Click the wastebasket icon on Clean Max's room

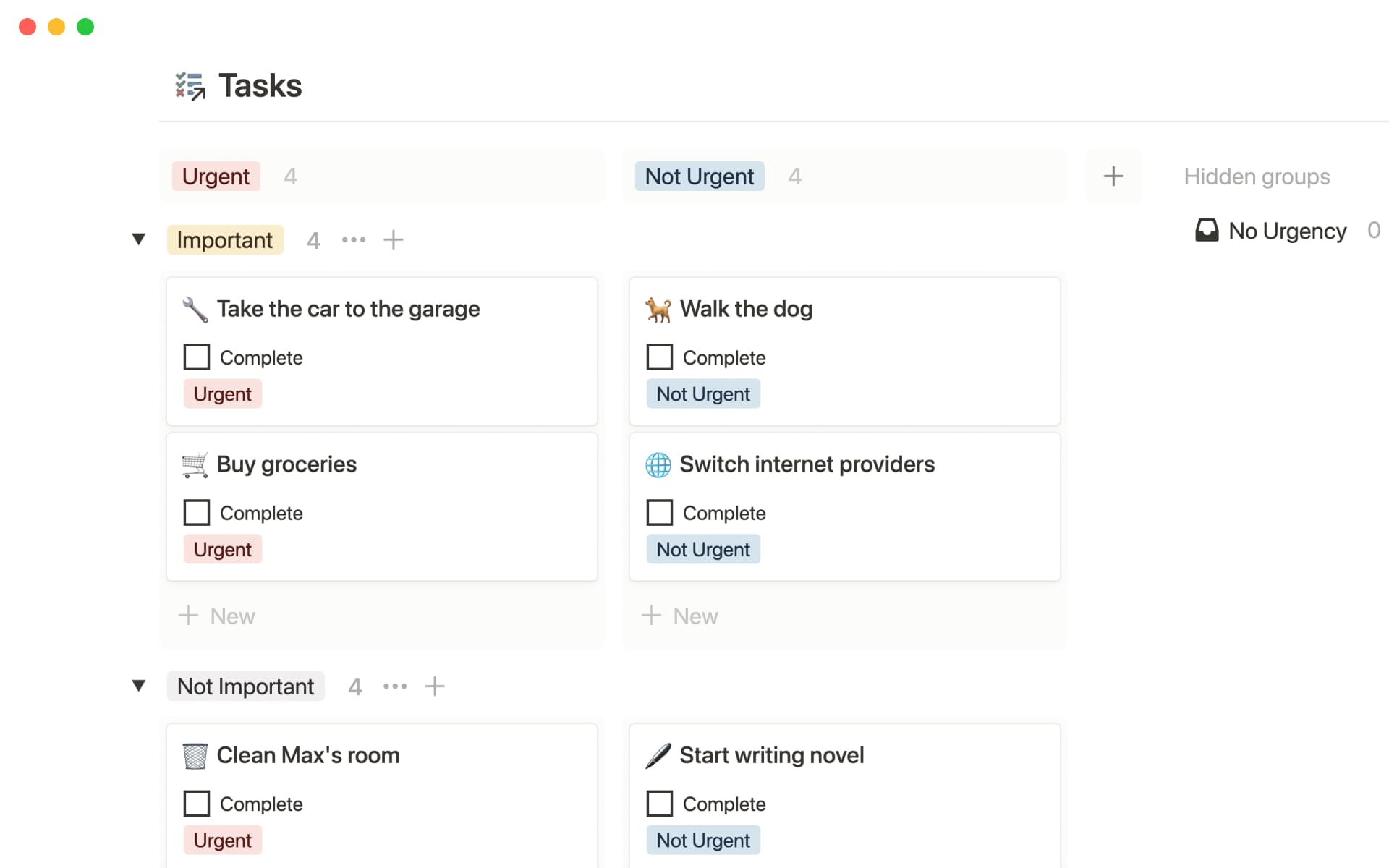pos(195,756)
